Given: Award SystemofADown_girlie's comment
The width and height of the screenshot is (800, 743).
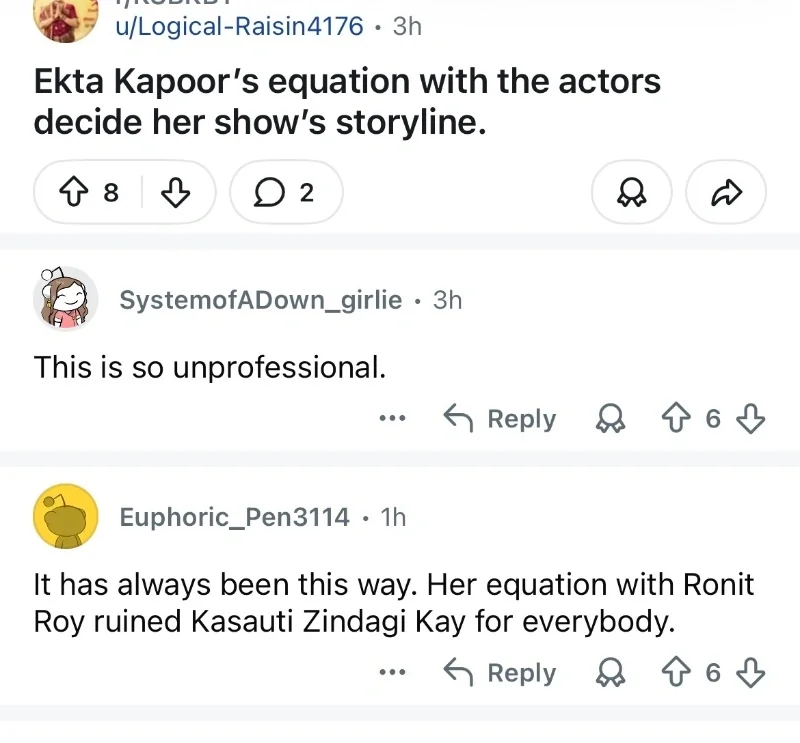Looking at the screenshot, I should point(610,418).
